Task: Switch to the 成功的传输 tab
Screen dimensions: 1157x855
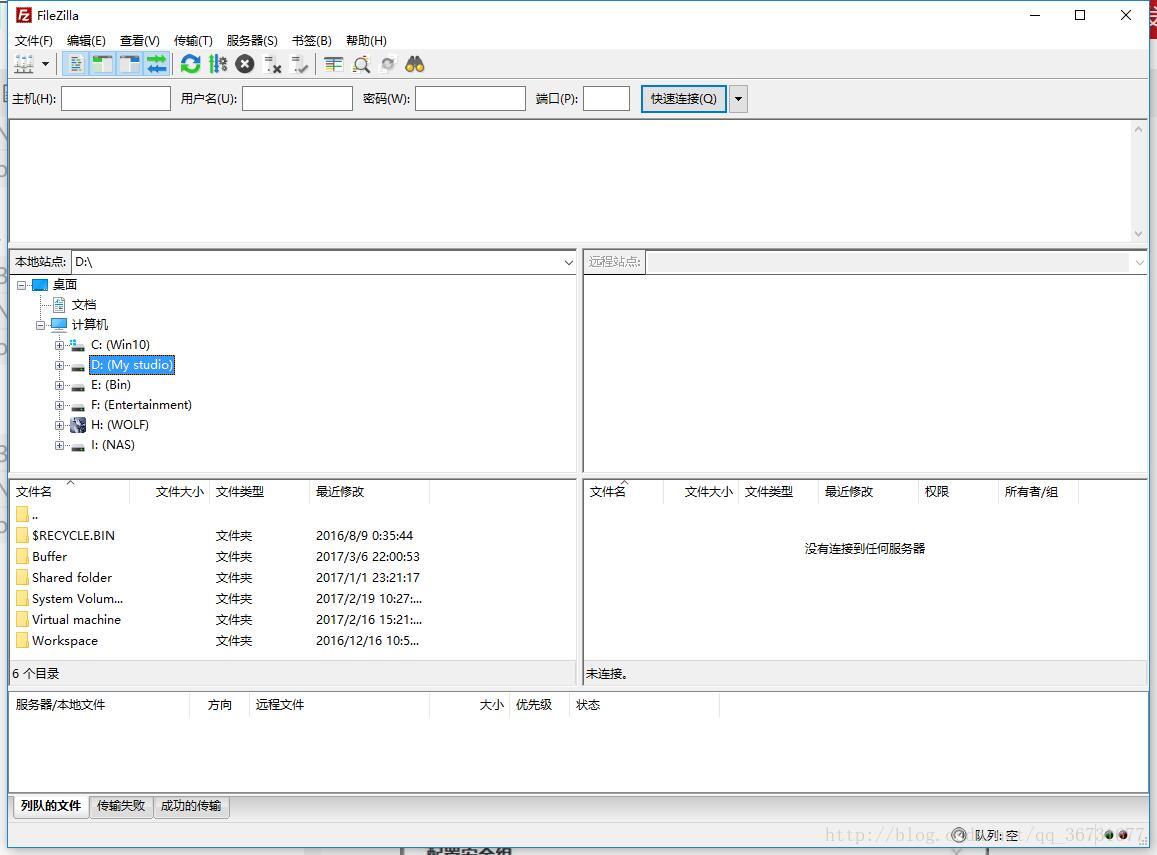Action: (x=191, y=806)
